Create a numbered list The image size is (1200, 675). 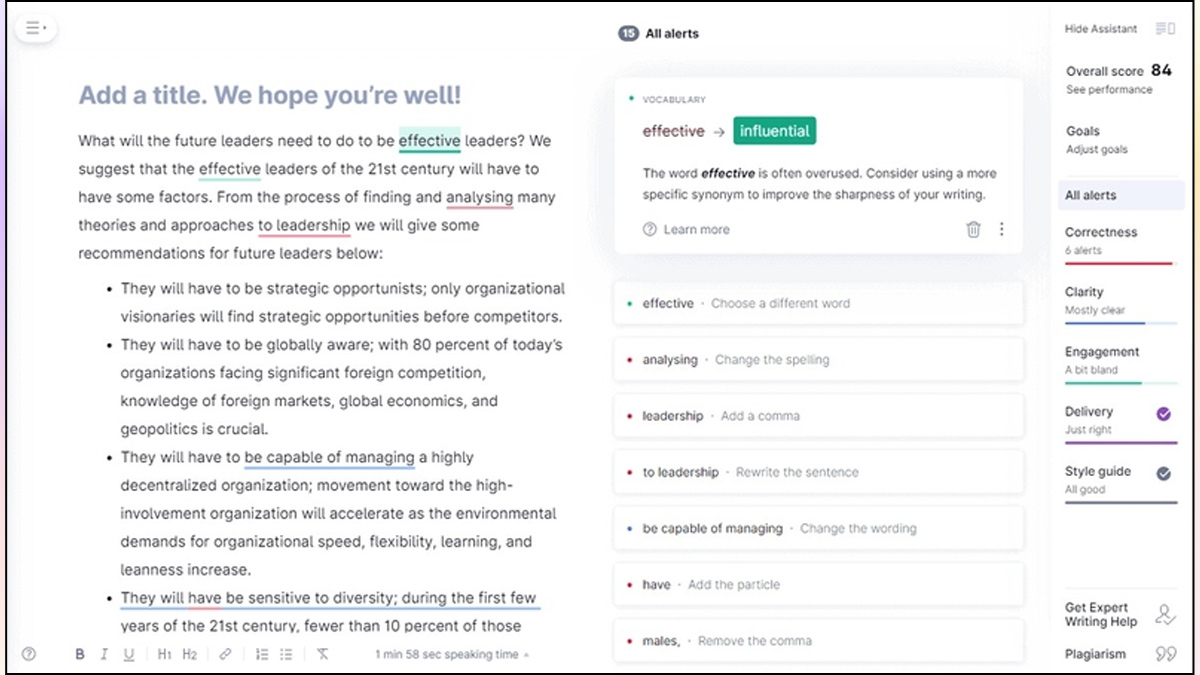(262, 654)
